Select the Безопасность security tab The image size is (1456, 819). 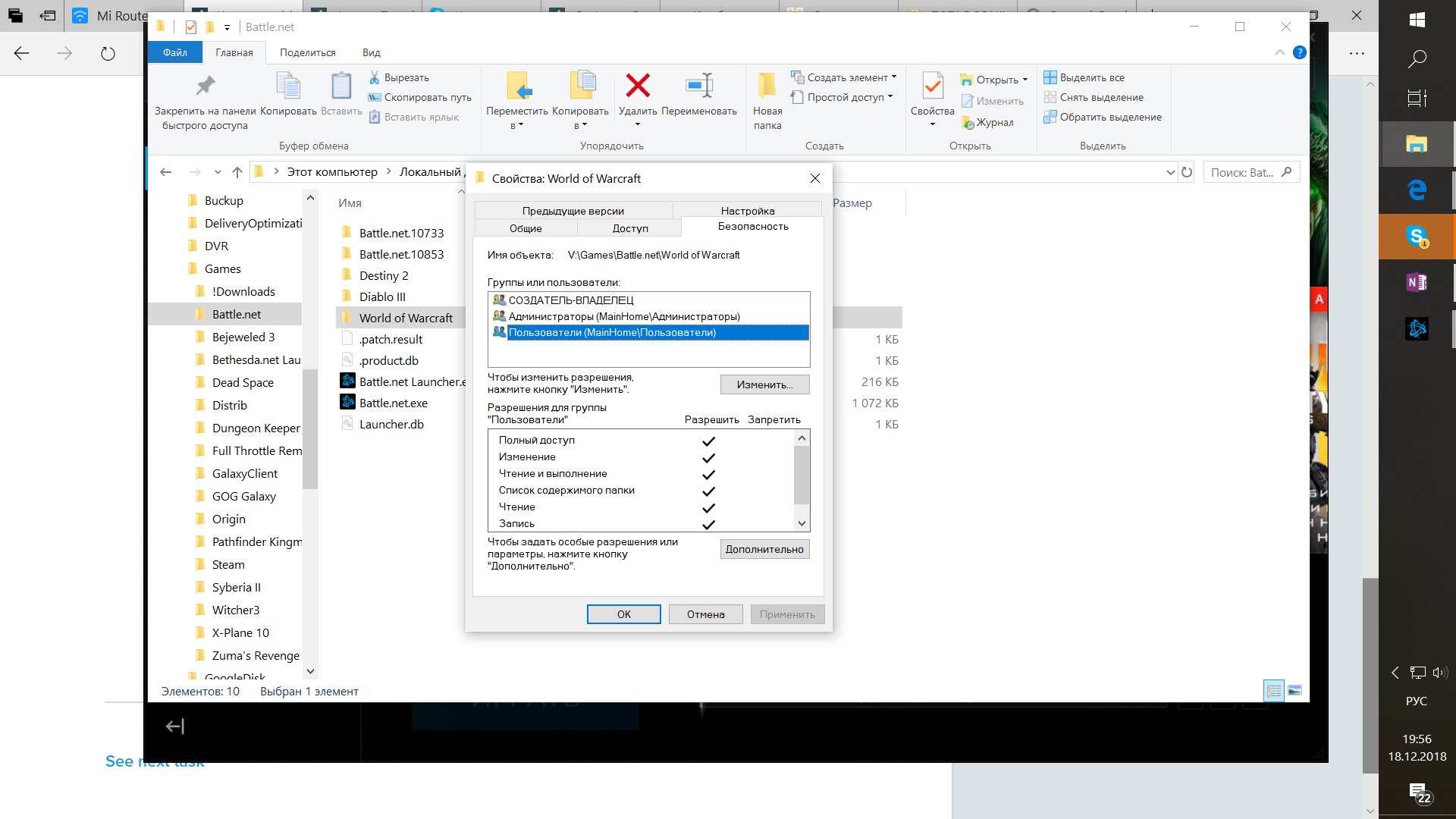(x=752, y=227)
